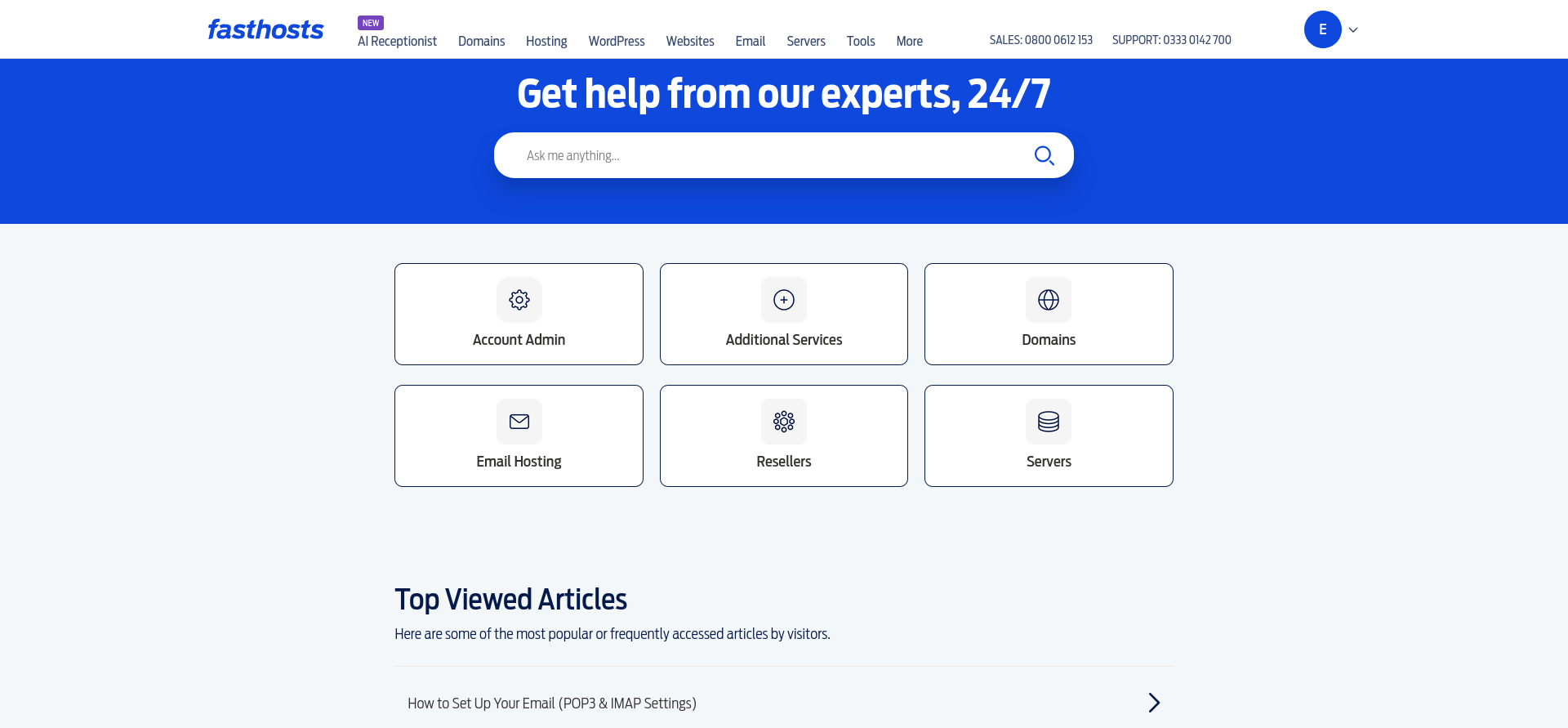
Task: Open How to Set Up Your Email article
Action: [552, 703]
